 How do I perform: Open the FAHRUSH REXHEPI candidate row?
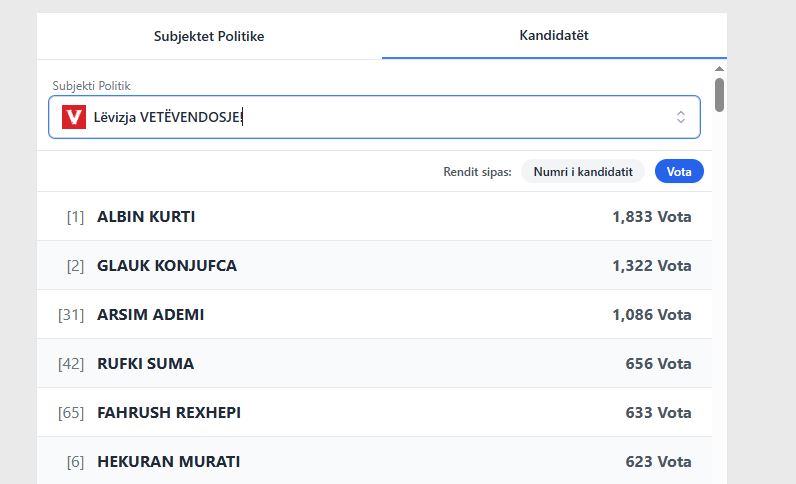pyautogui.click(x=374, y=413)
